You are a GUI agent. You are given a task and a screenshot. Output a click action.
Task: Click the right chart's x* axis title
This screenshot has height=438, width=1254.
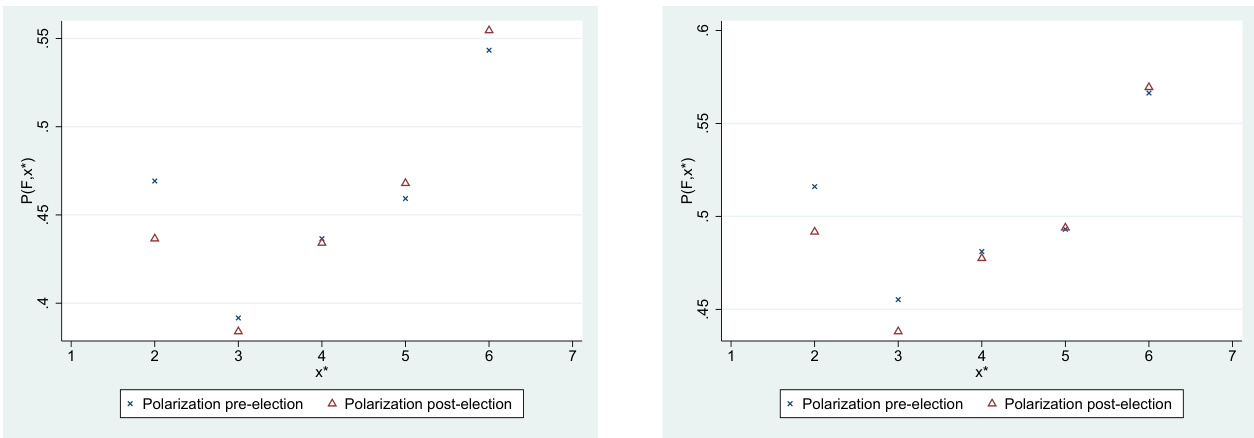981,373
